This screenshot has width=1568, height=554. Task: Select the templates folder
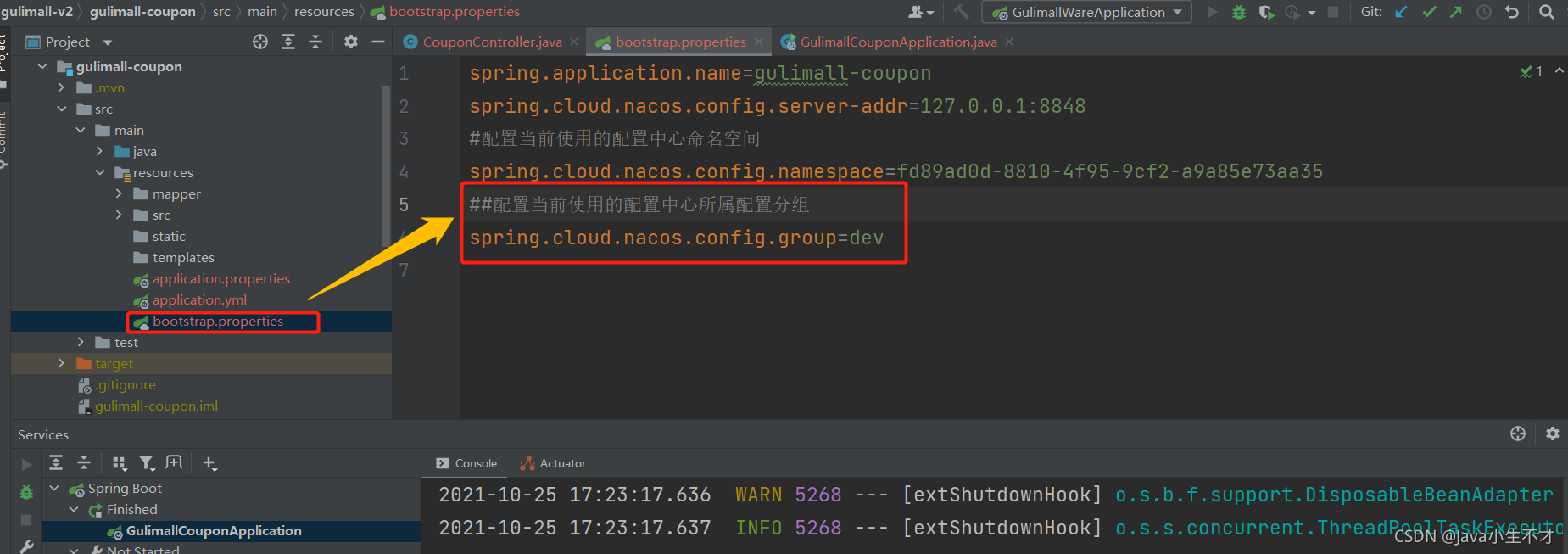tap(183, 257)
